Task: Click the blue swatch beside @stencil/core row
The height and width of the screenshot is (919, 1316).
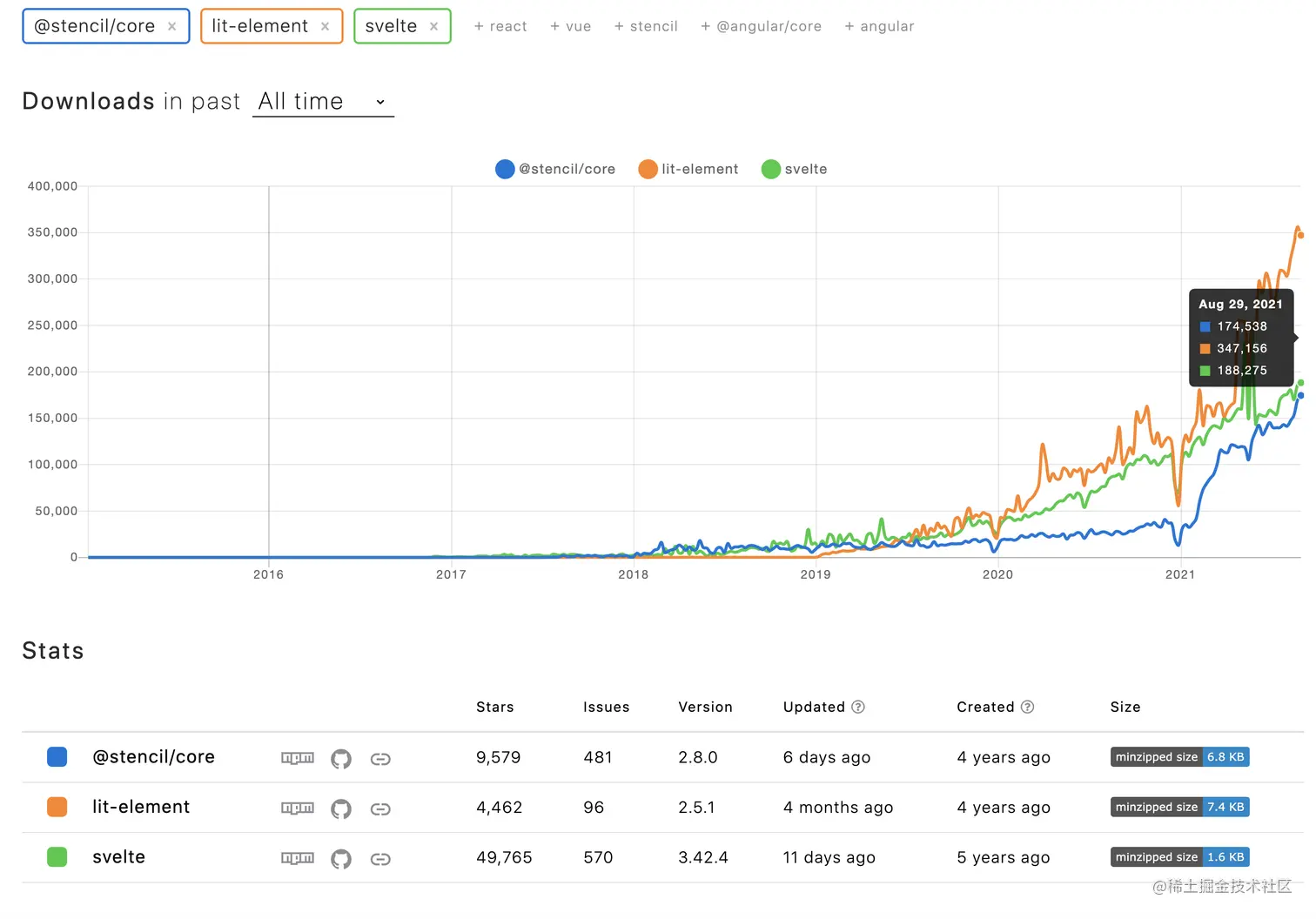Action: pos(57,757)
